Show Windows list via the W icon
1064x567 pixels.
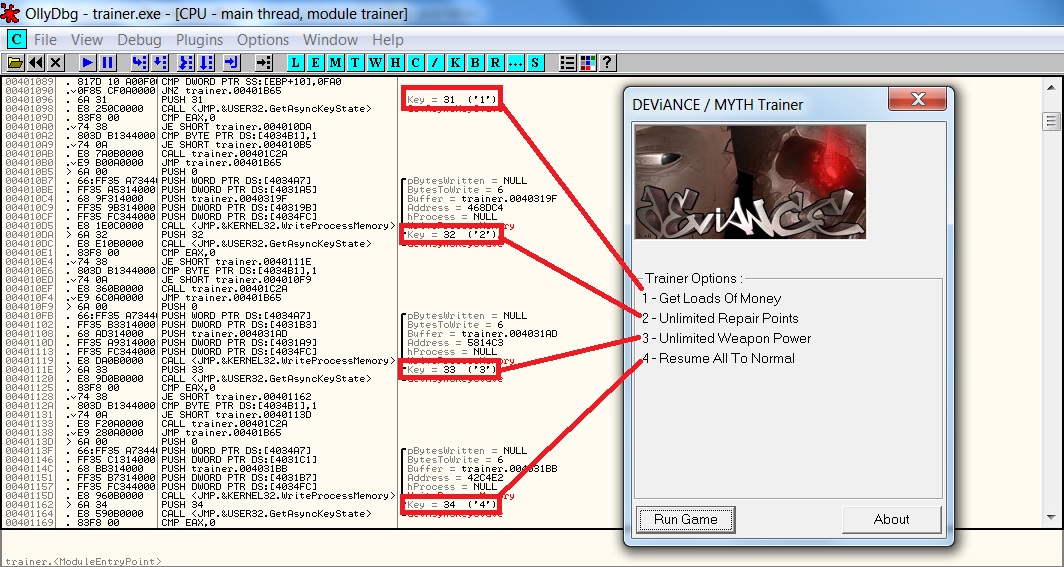[x=375, y=62]
